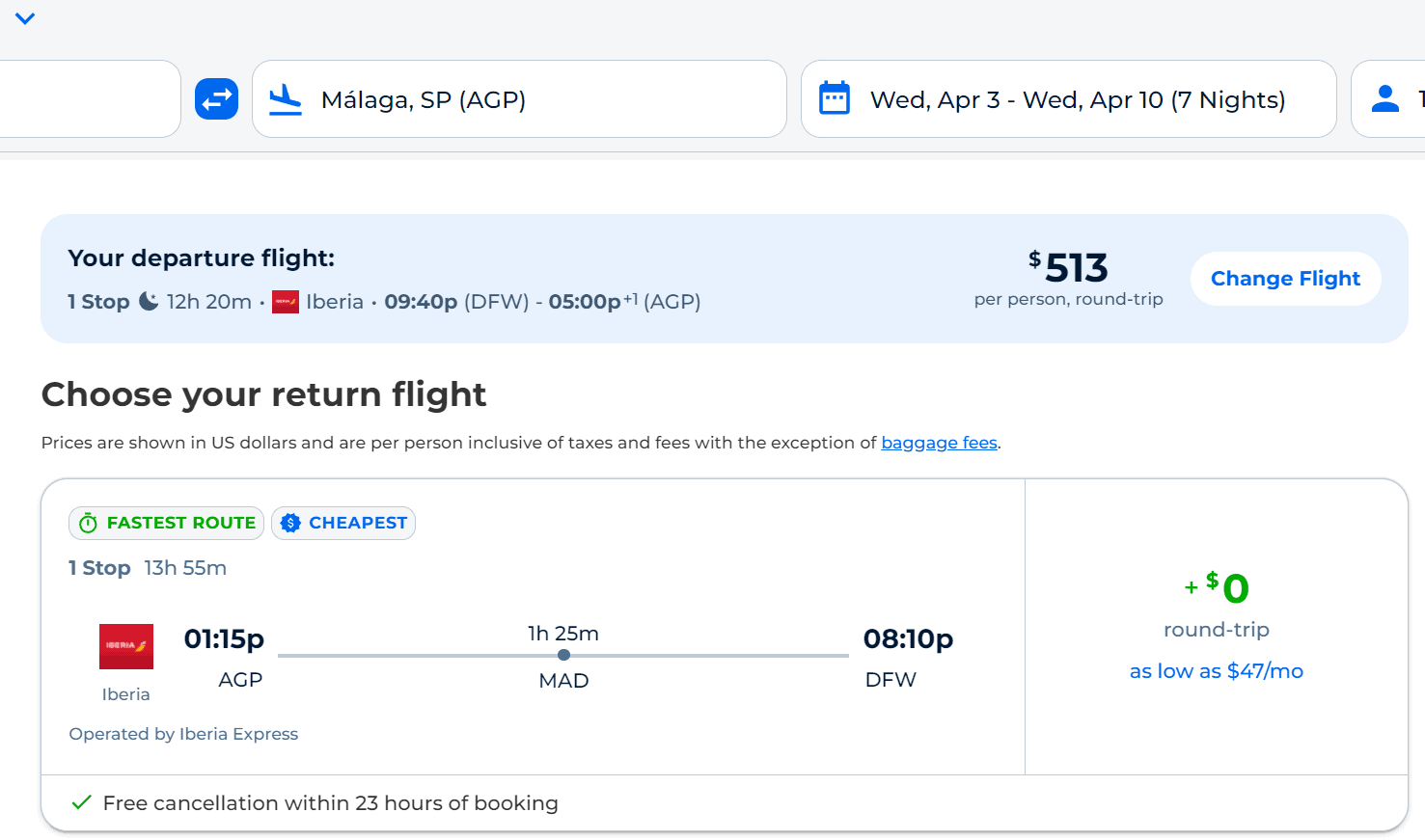Open the origin airport field
This screenshot has height=840, width=1425.
pyautogui.click(x=90, y=99)
